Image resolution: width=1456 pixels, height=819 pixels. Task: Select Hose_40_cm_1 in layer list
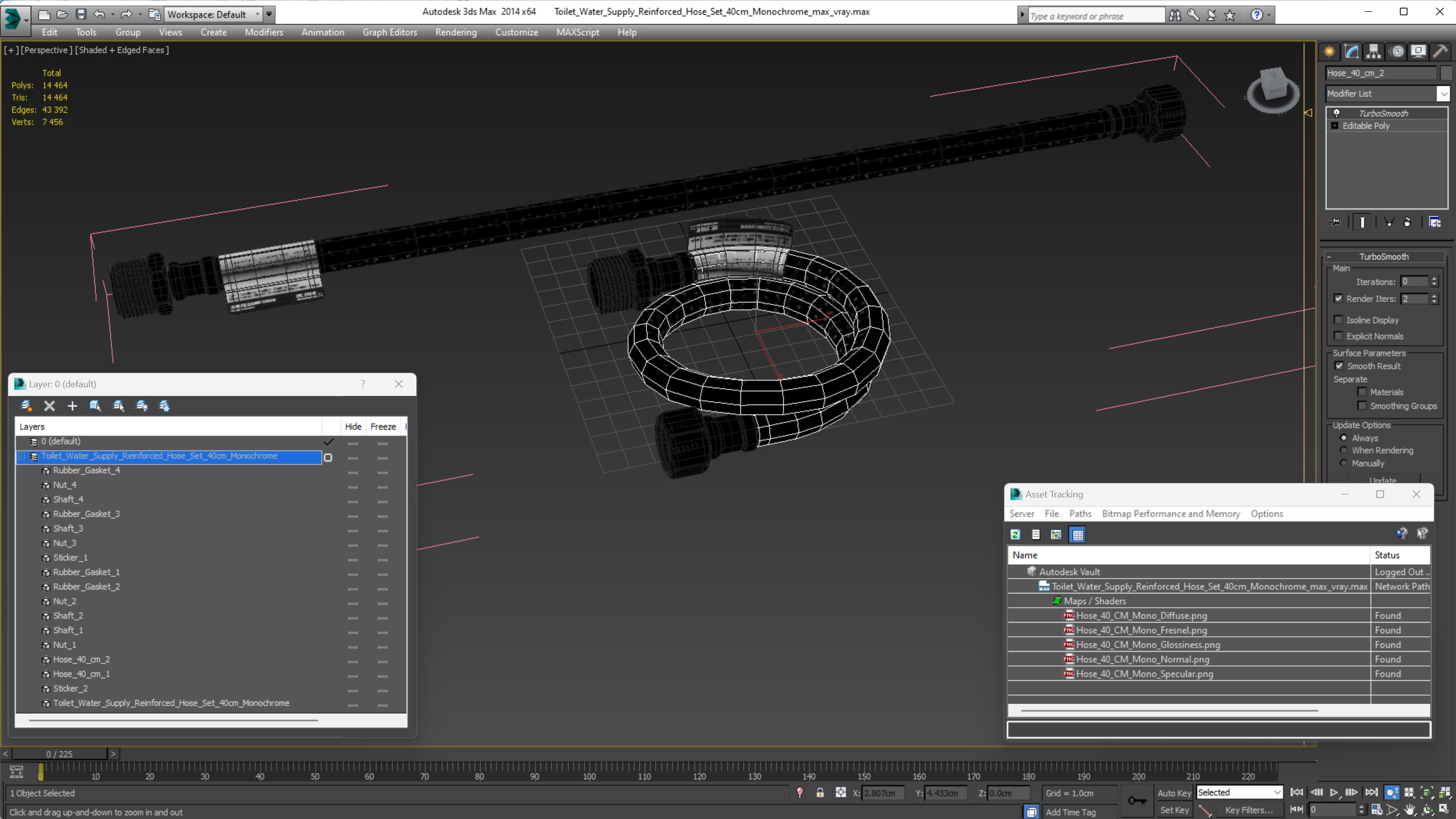point(81,674)
